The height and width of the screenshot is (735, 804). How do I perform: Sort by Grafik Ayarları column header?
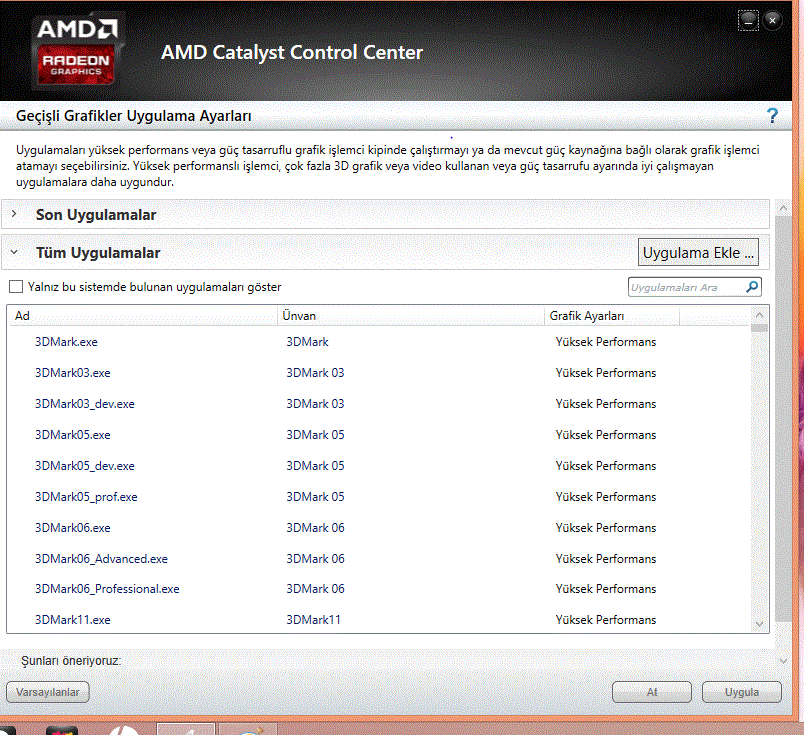coord(612,316)
